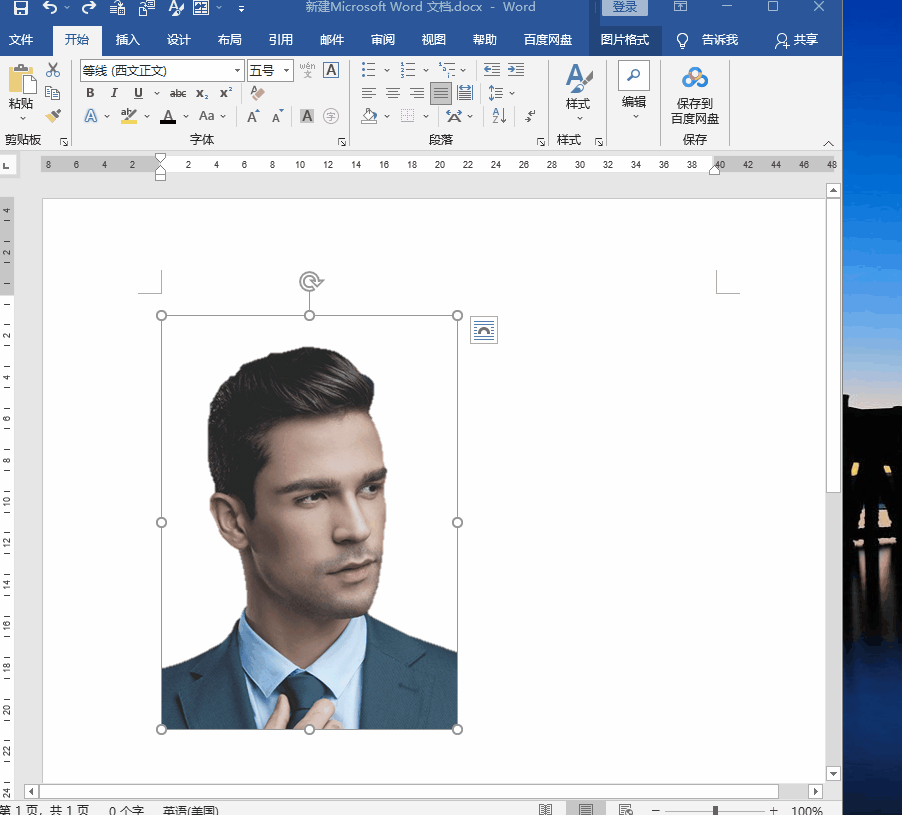Image resolution: width=902 pixels, height=815 pixels.
Task: Switch to the Insert (插入) tab
Action: click(128, 40)
